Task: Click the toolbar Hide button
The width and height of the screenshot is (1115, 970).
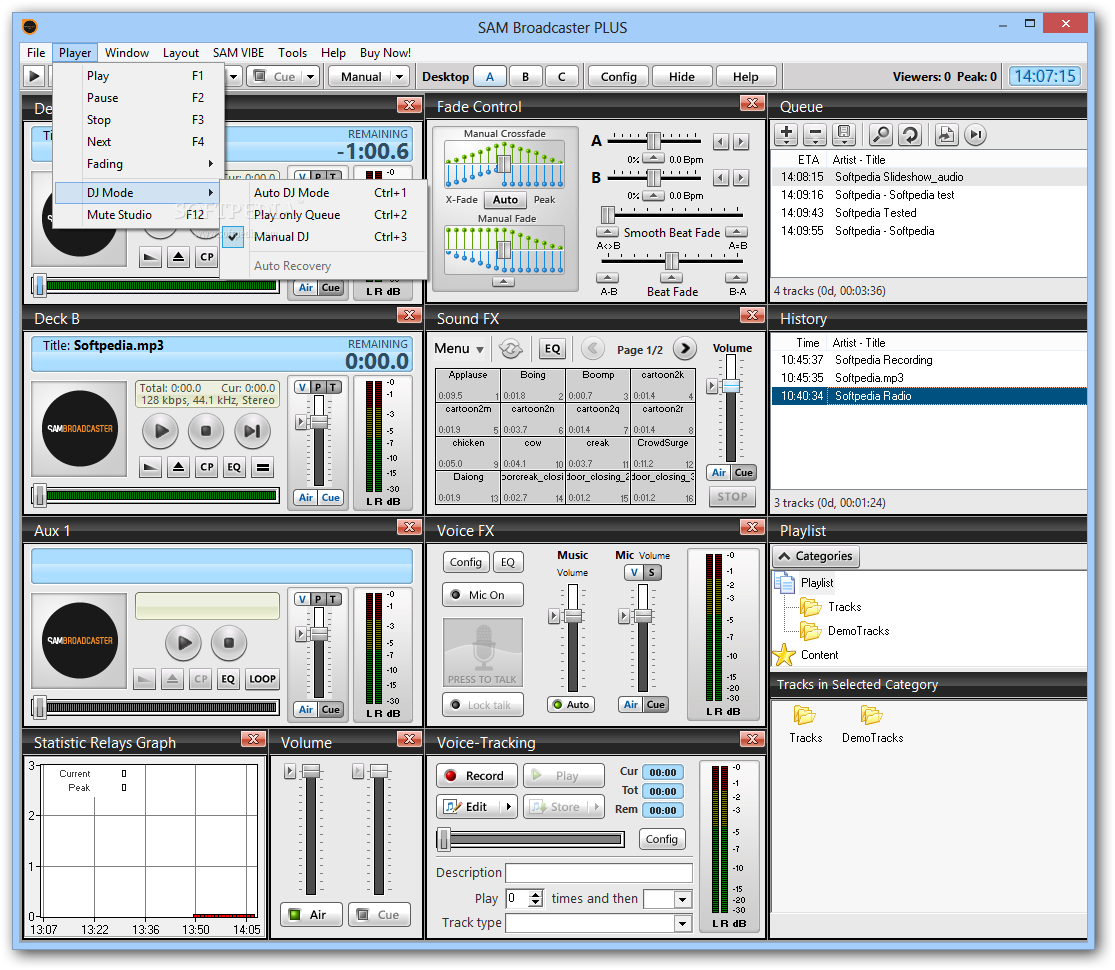Action: coord(682,77)
